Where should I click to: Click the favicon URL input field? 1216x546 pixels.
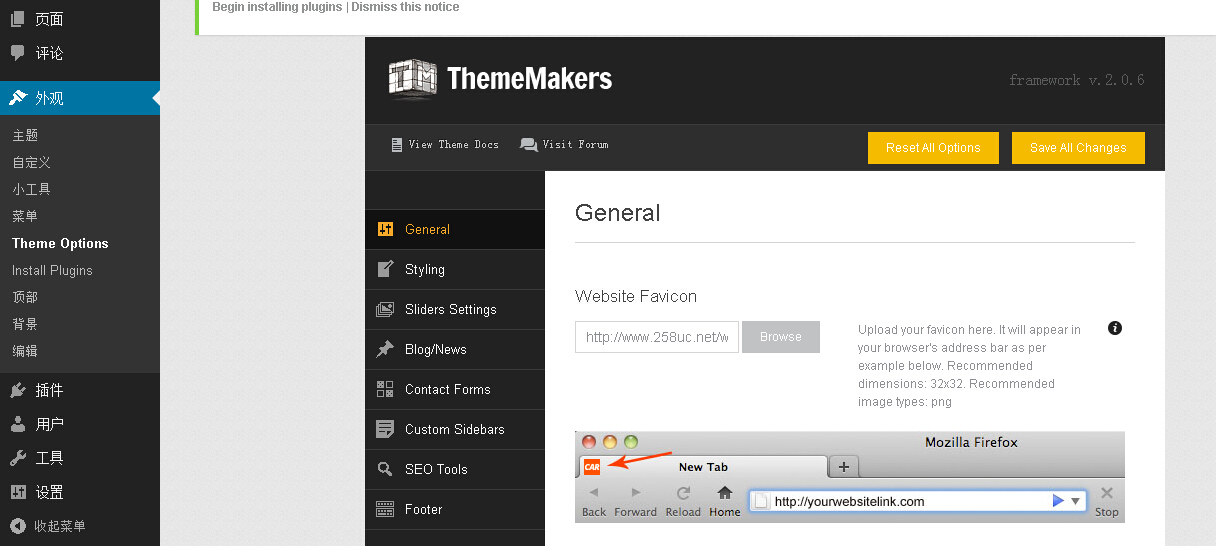pyautogui.click(x=657, y=337)
